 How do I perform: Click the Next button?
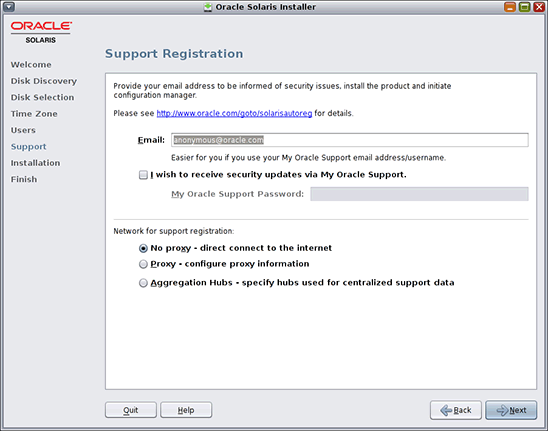(511, 410)
